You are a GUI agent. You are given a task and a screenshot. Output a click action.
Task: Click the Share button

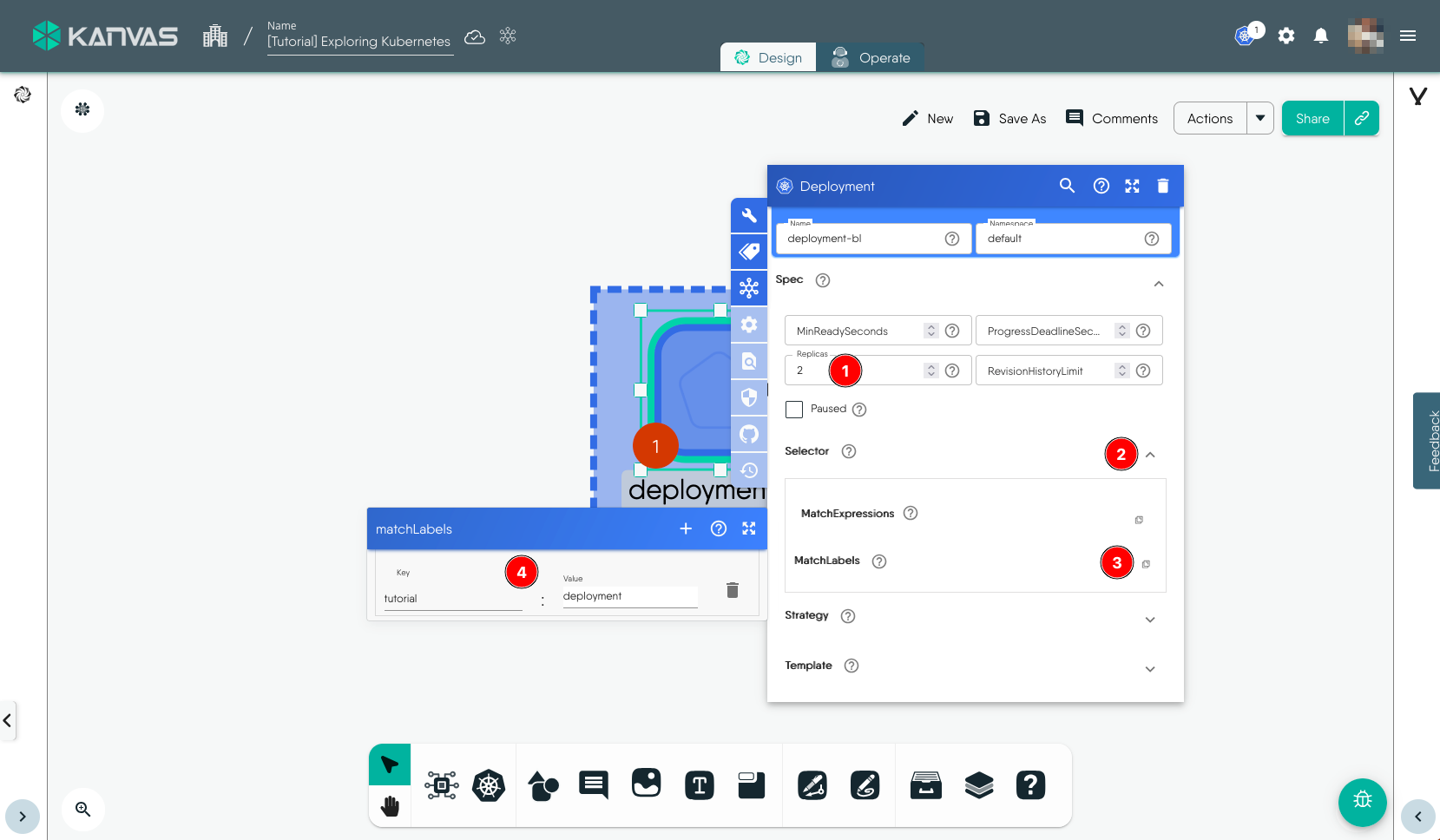coord(1312,119)
